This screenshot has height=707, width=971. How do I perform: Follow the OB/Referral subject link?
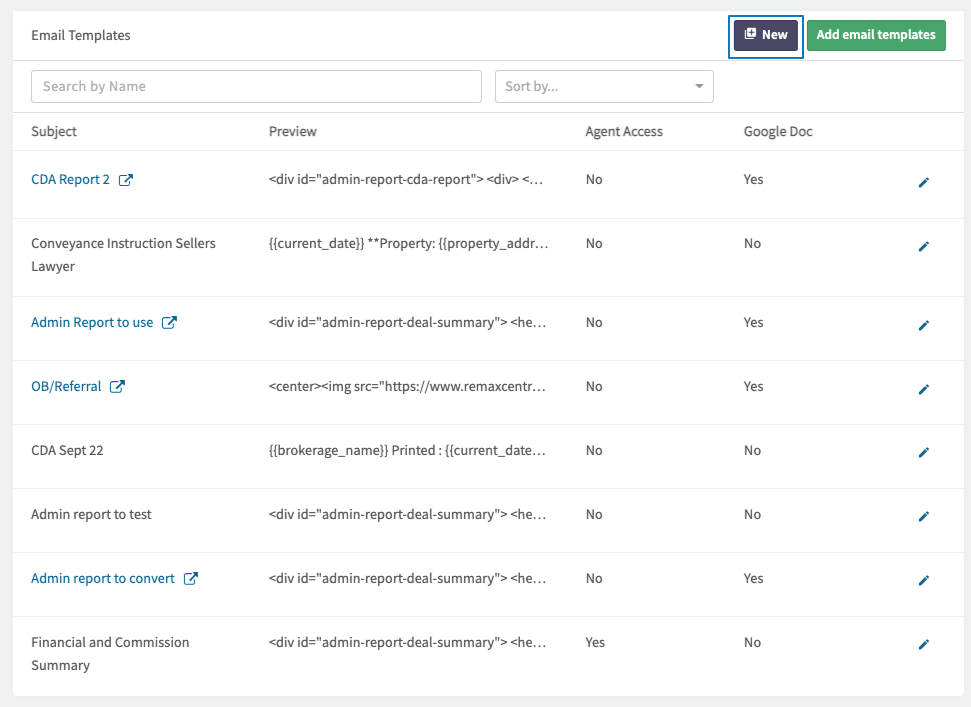[66, 387]
